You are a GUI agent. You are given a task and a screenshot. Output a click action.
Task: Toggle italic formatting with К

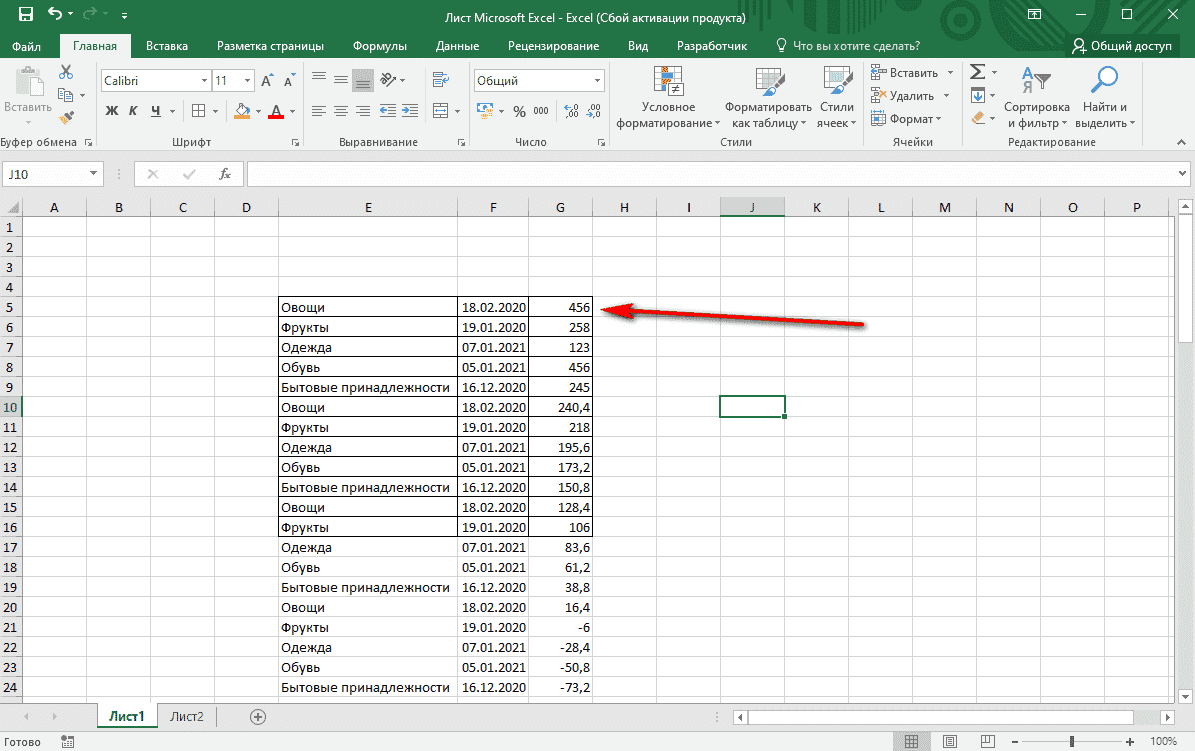point(135,110)
